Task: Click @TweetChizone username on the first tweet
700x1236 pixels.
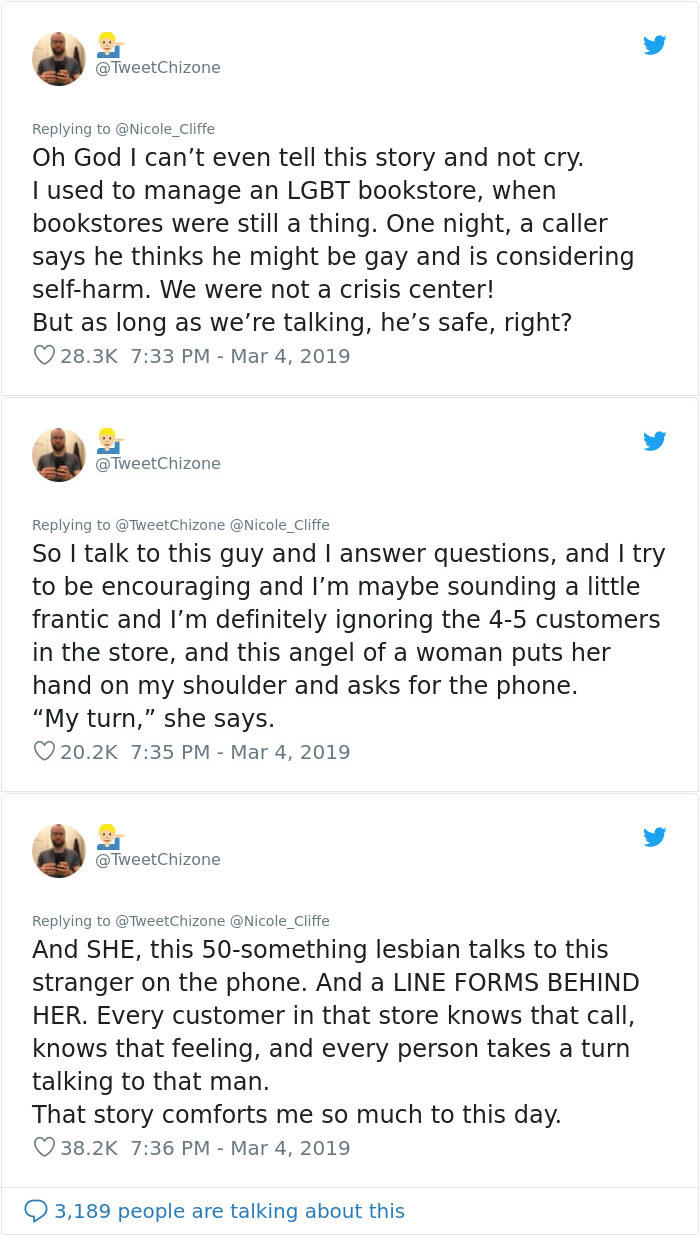Action: tap(158, 68)
